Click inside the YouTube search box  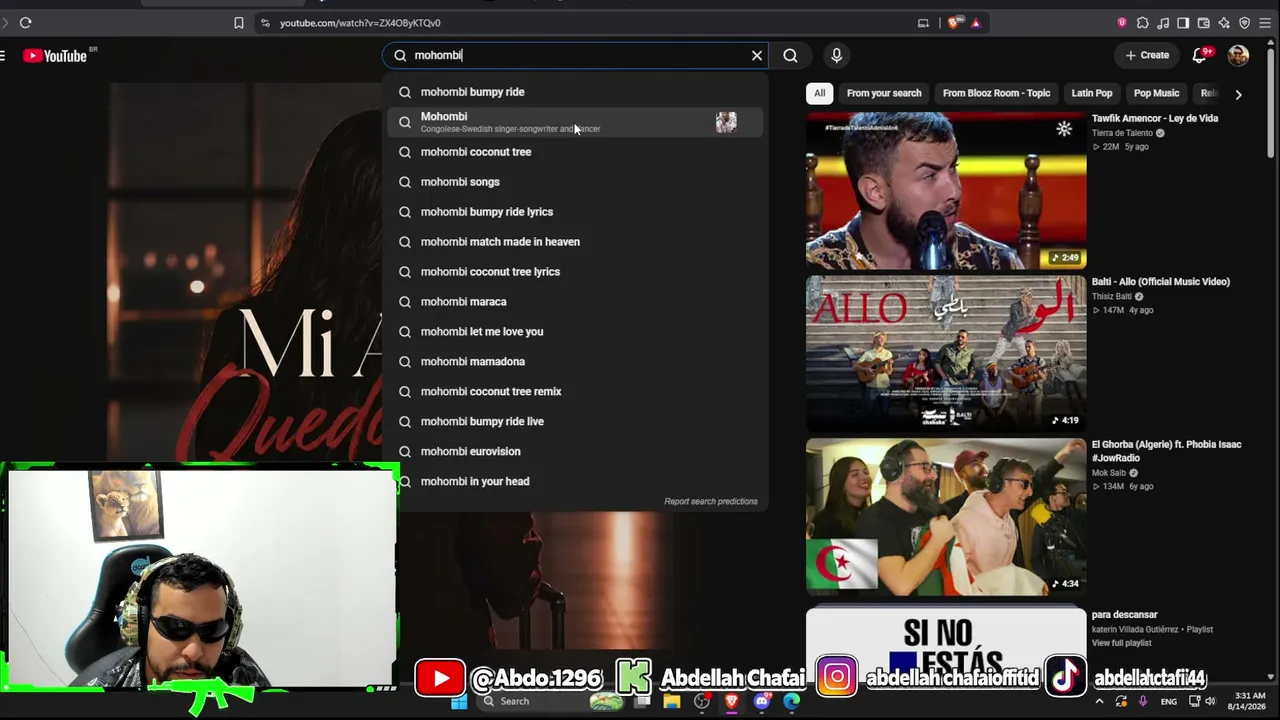[x=576, y=56]
